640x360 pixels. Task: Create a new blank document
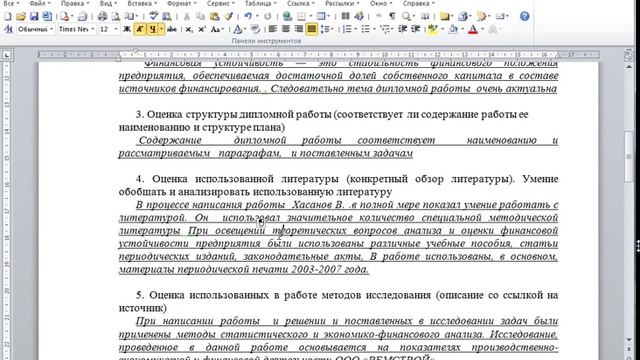pos(8,16)
